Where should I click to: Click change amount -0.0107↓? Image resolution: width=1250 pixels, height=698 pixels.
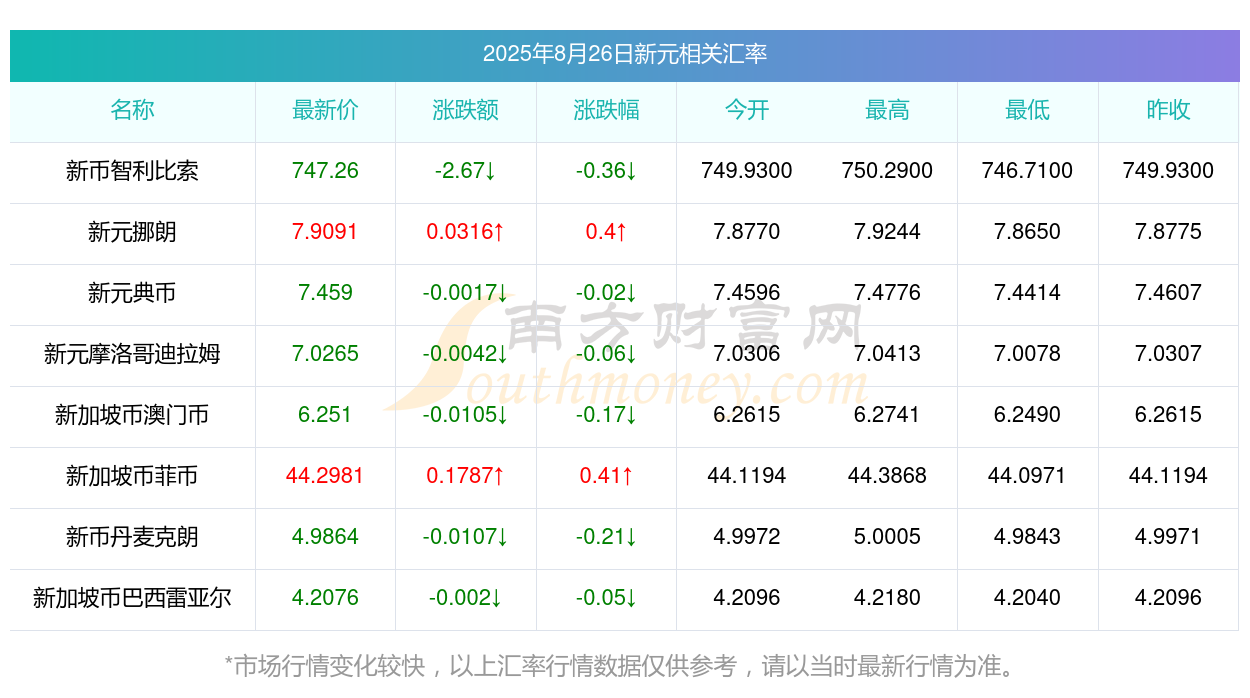[466, 537]
